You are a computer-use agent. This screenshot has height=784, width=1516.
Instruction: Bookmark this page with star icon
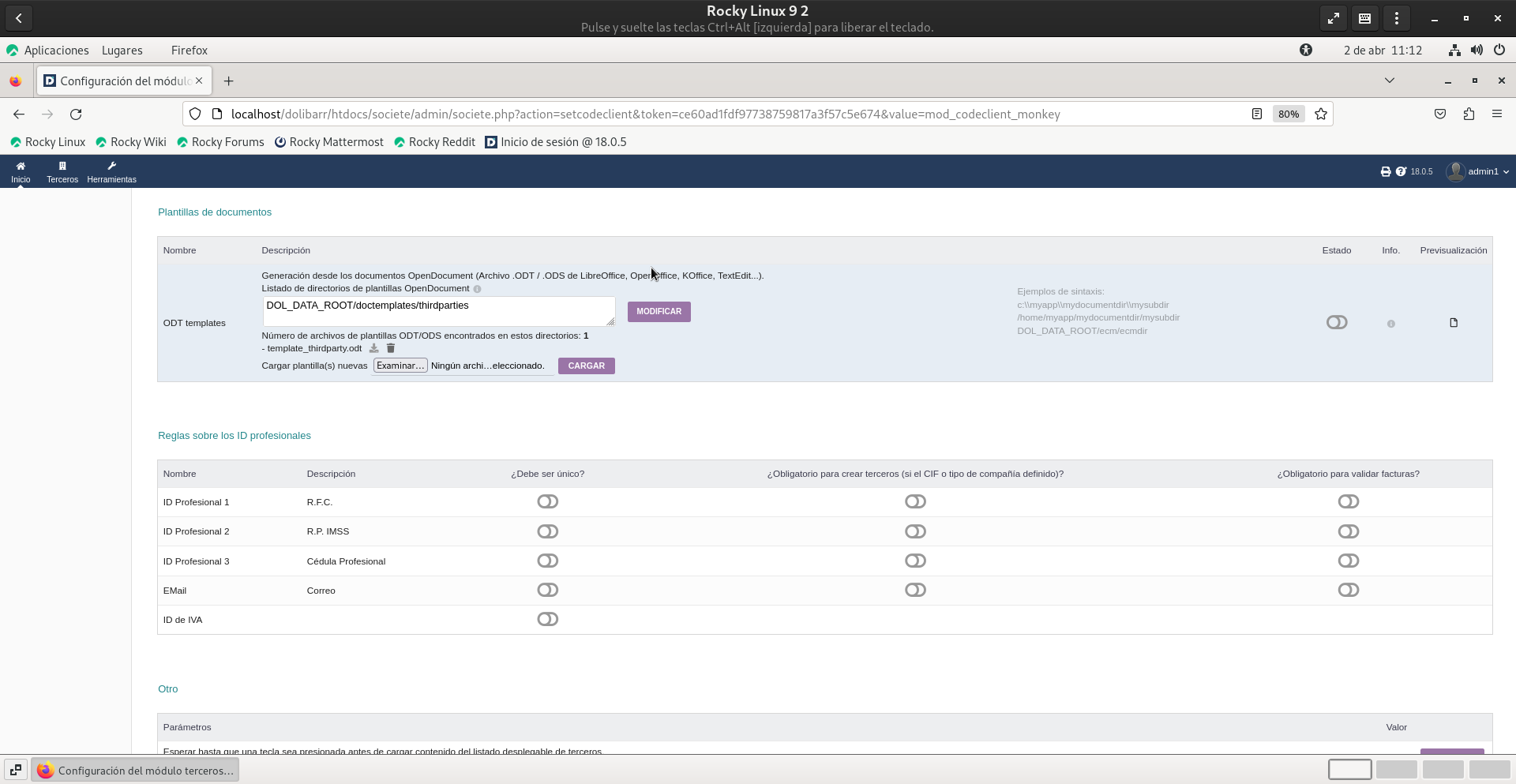[1321, 114]
